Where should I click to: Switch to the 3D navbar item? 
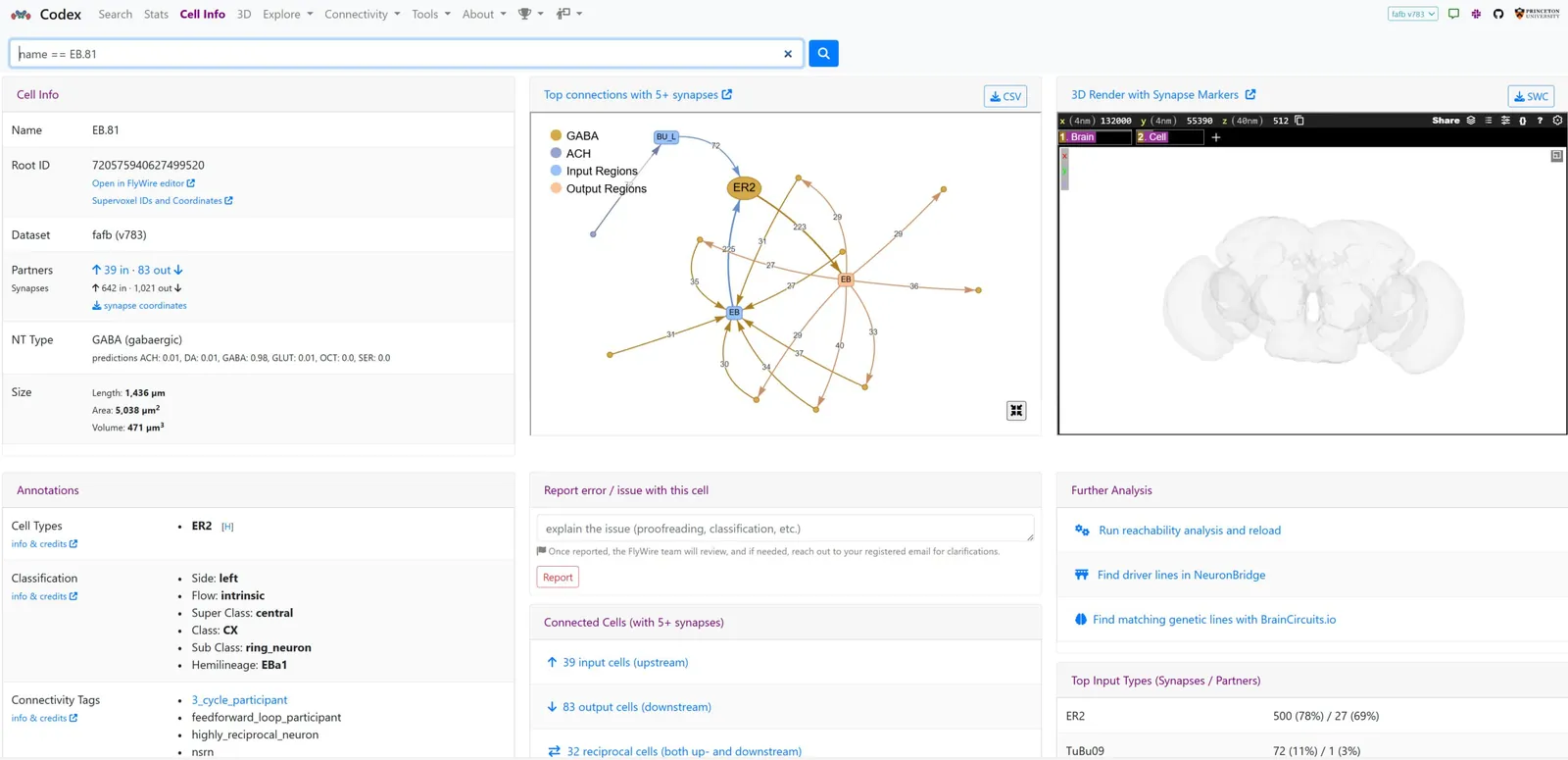244,14
